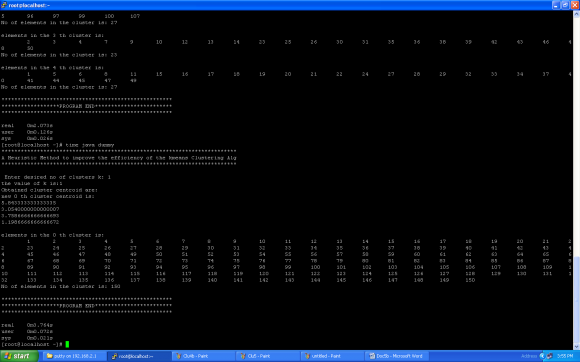The image size is (580, 362).
Task: Click 'elements in the 0 th cluster is:' line
Action: click(x=53, y=235)
